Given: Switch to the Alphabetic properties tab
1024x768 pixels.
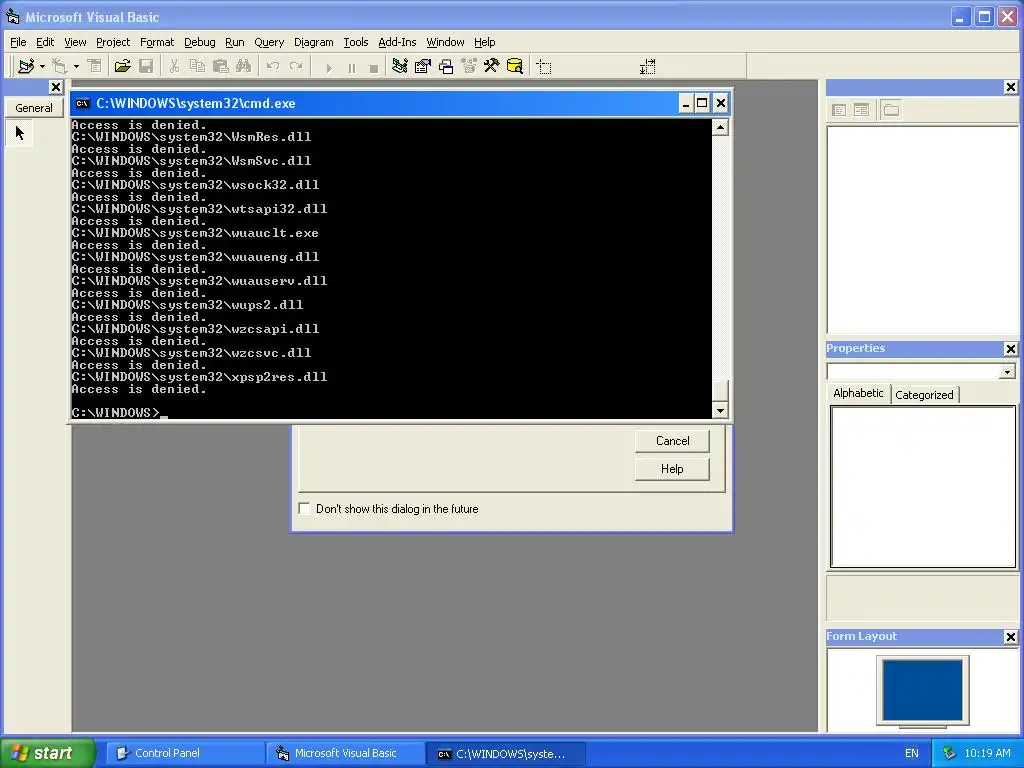Looking at the screenshot, I should click(x=858, y=393).
